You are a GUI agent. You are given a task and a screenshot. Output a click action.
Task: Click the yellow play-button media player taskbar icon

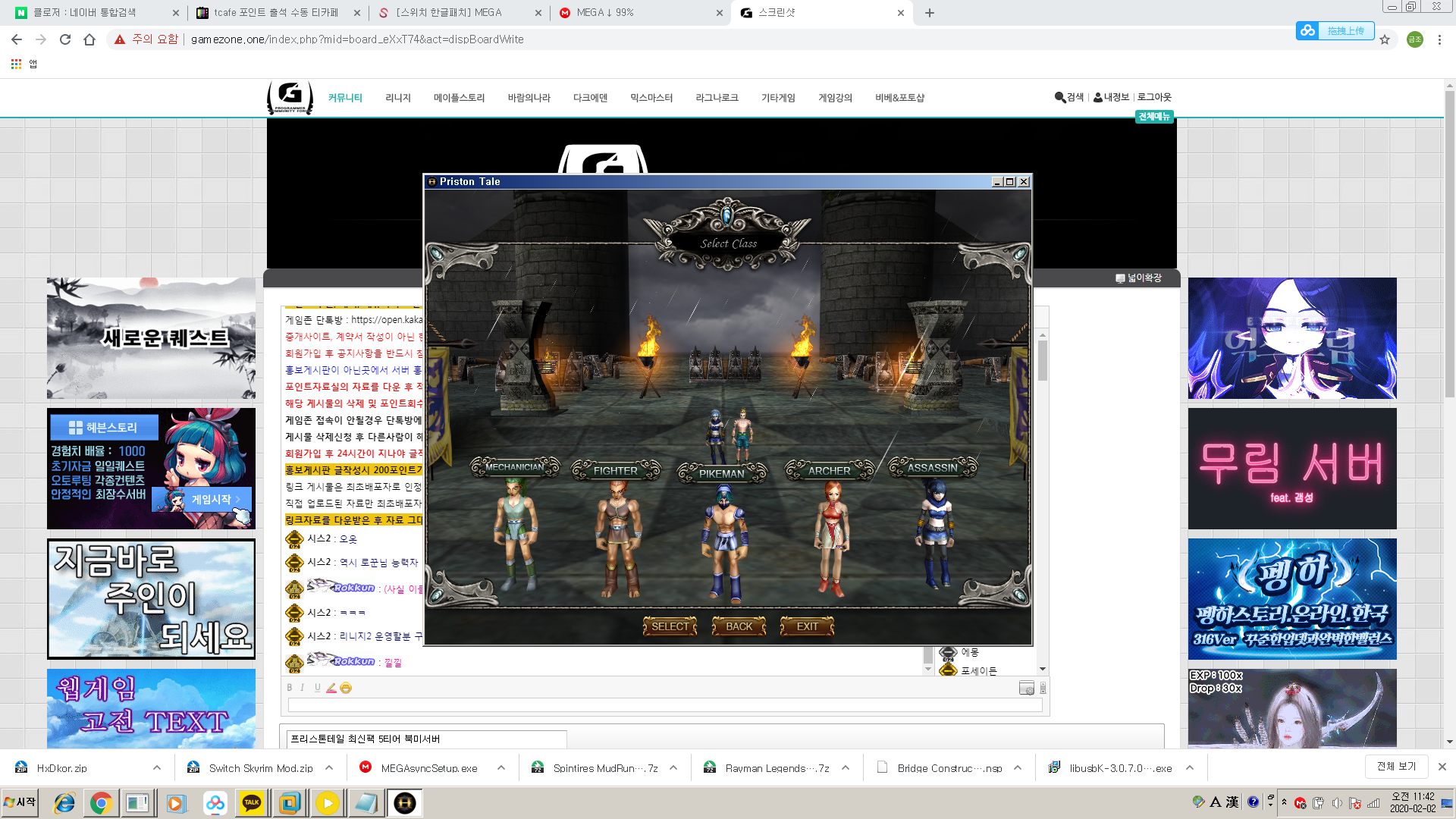pyautogui.click(x=328, y=802)
